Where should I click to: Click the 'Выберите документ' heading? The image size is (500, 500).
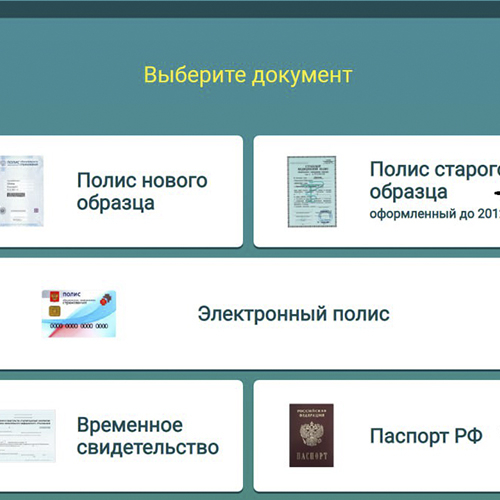click(x=248, y=75)
